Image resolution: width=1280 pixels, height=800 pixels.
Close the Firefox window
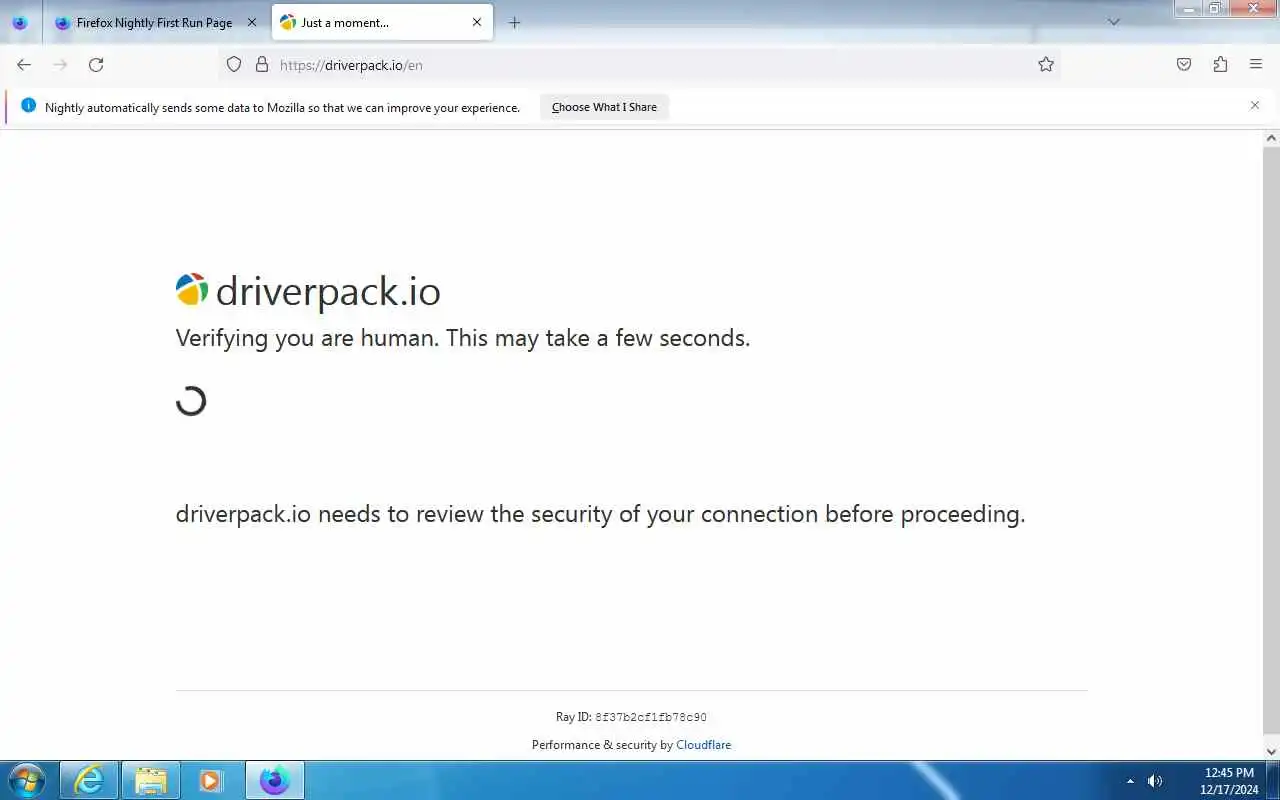tap(1252, 8)
